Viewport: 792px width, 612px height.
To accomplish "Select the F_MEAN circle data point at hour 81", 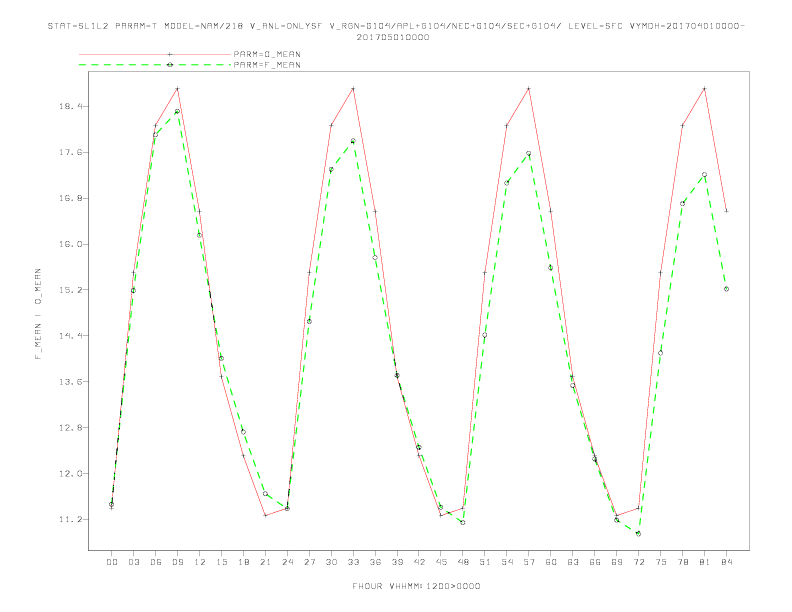I will tap(705, 175).
